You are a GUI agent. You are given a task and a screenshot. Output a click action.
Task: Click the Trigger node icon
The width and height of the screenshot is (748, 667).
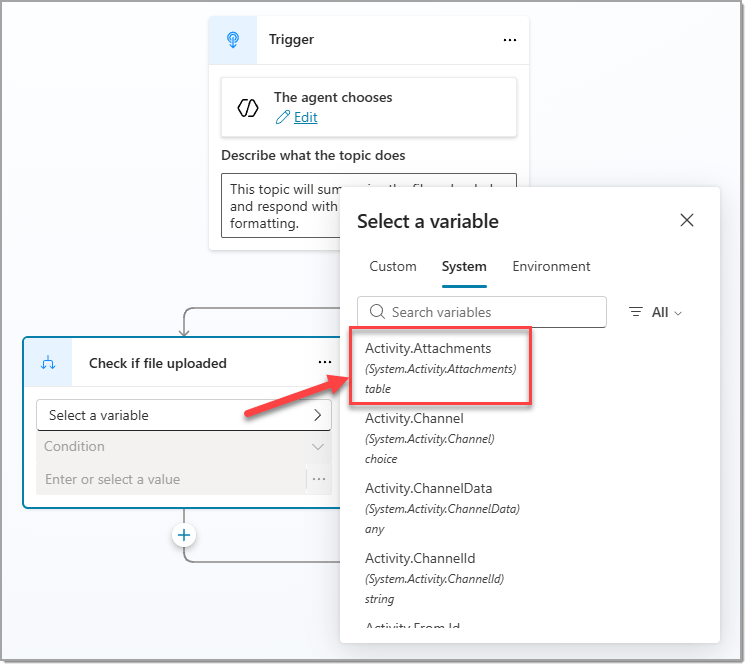(x=233, y=40)
